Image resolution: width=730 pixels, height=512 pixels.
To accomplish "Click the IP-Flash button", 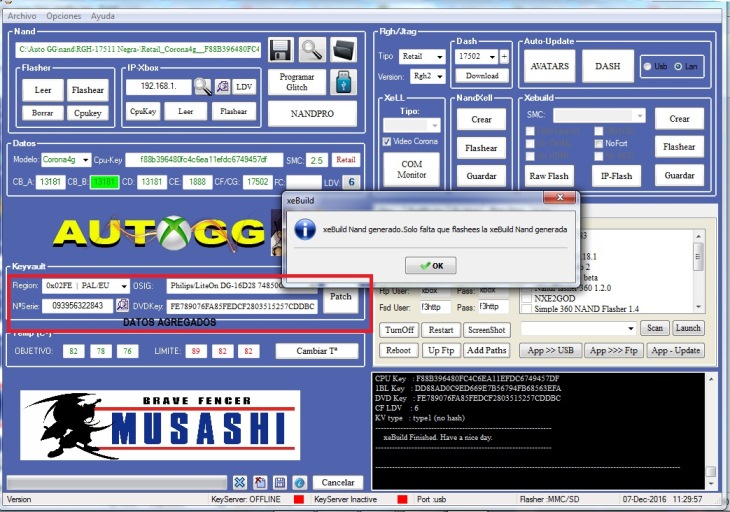I will (616, 176).
